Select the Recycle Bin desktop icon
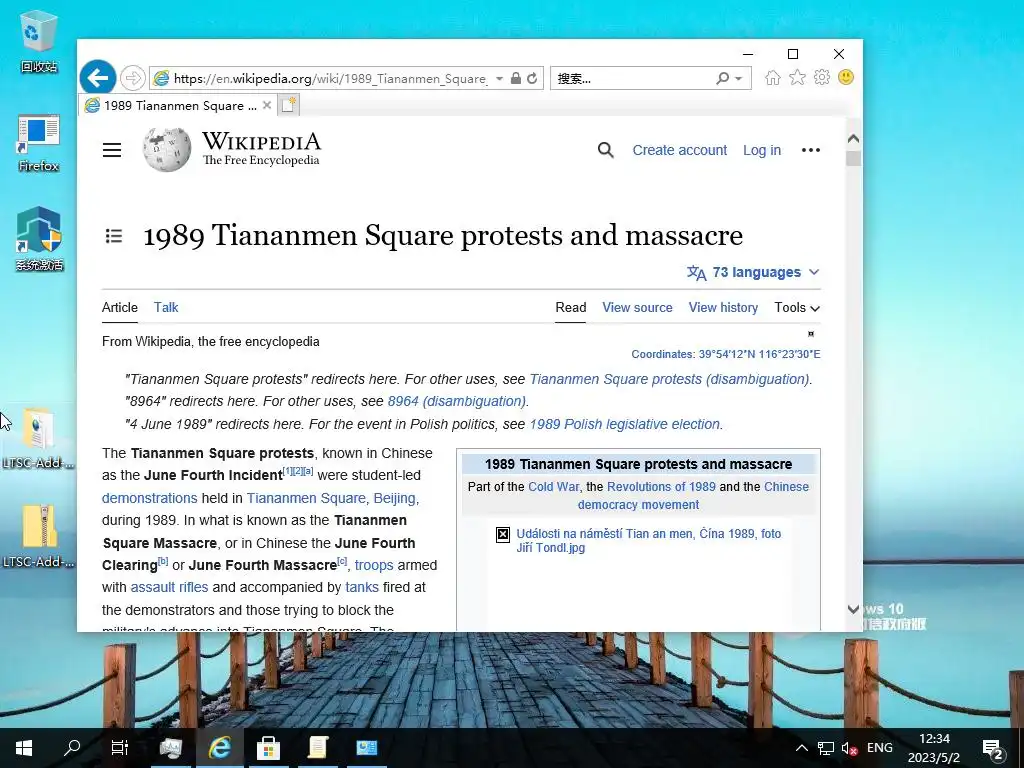Image resolution: width=1024 pixels, height=768 pixels. (39, 41)
